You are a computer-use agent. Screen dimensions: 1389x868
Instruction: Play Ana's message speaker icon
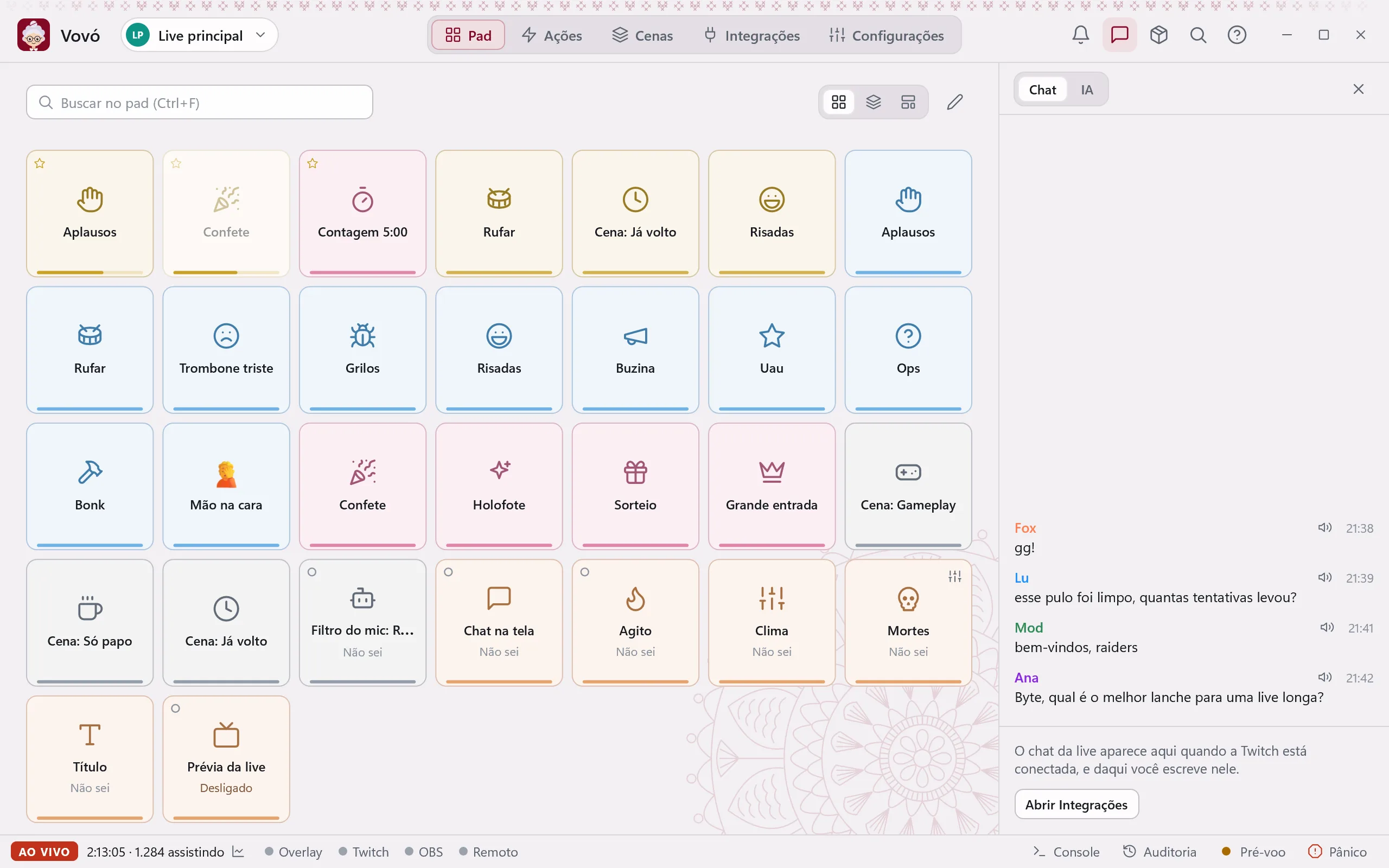(x=1324, y=678)
